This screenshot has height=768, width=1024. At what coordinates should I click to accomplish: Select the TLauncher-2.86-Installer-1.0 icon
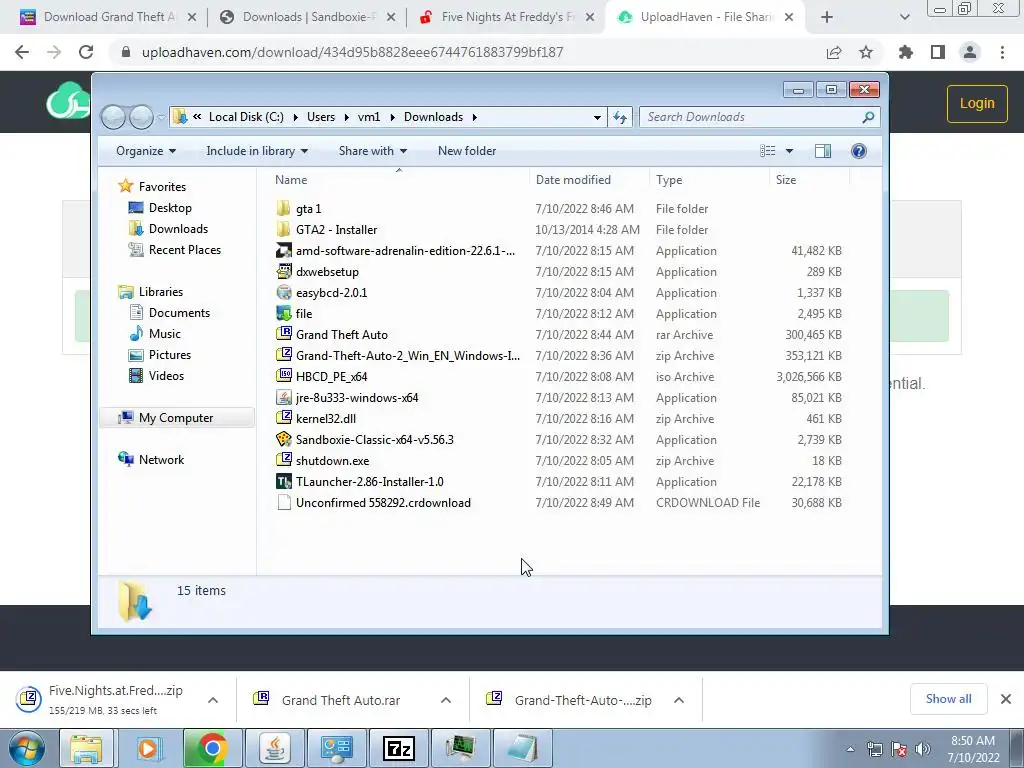coord(283,481)
